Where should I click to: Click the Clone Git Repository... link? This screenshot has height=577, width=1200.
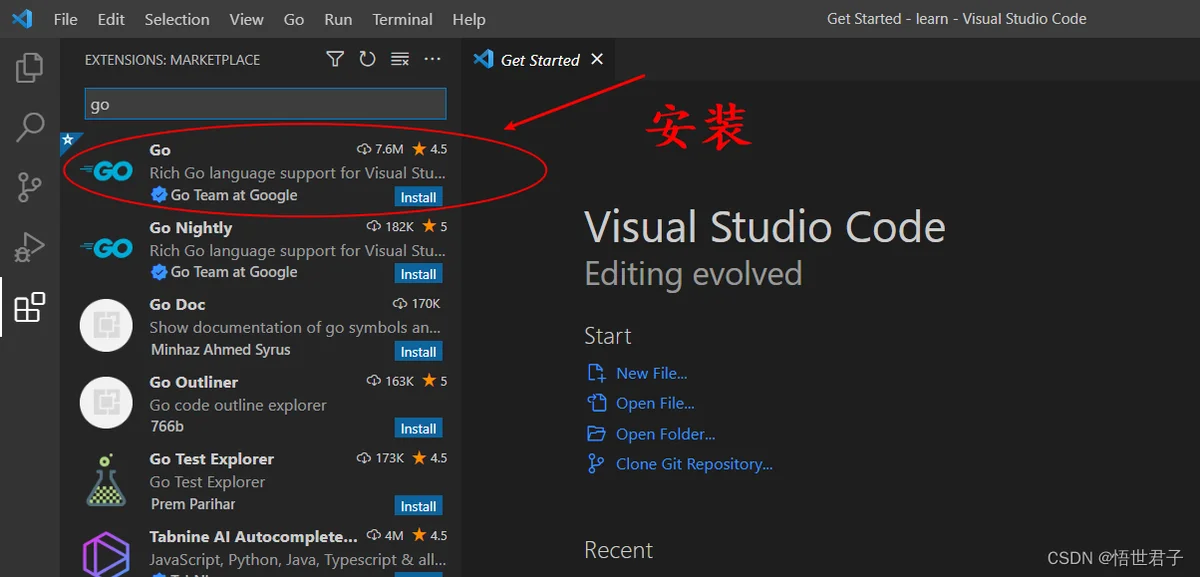tap(694, 464)
